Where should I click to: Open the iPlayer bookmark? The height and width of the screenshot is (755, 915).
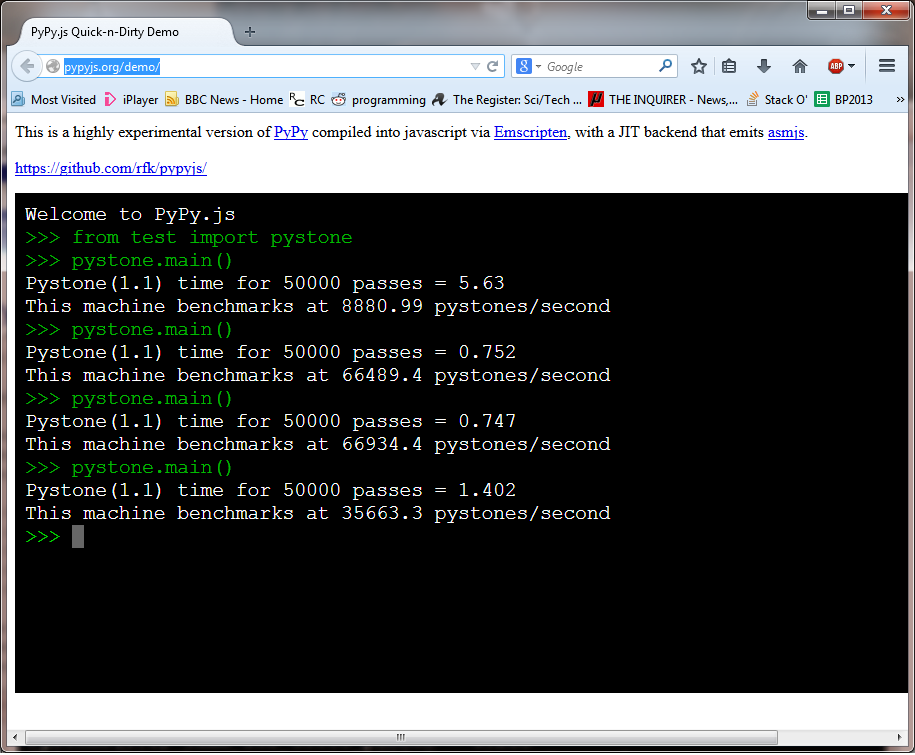[x=135, y=100]
